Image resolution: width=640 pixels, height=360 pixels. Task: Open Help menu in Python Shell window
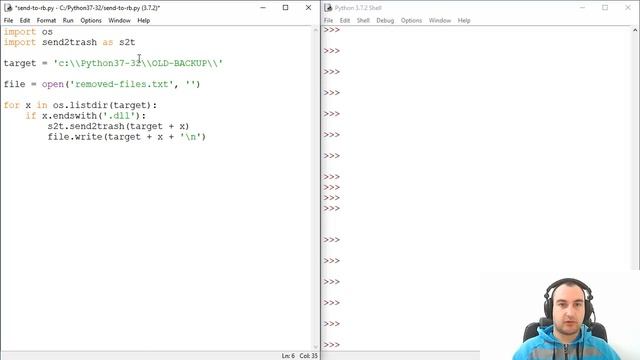click(x=464, y=20)
